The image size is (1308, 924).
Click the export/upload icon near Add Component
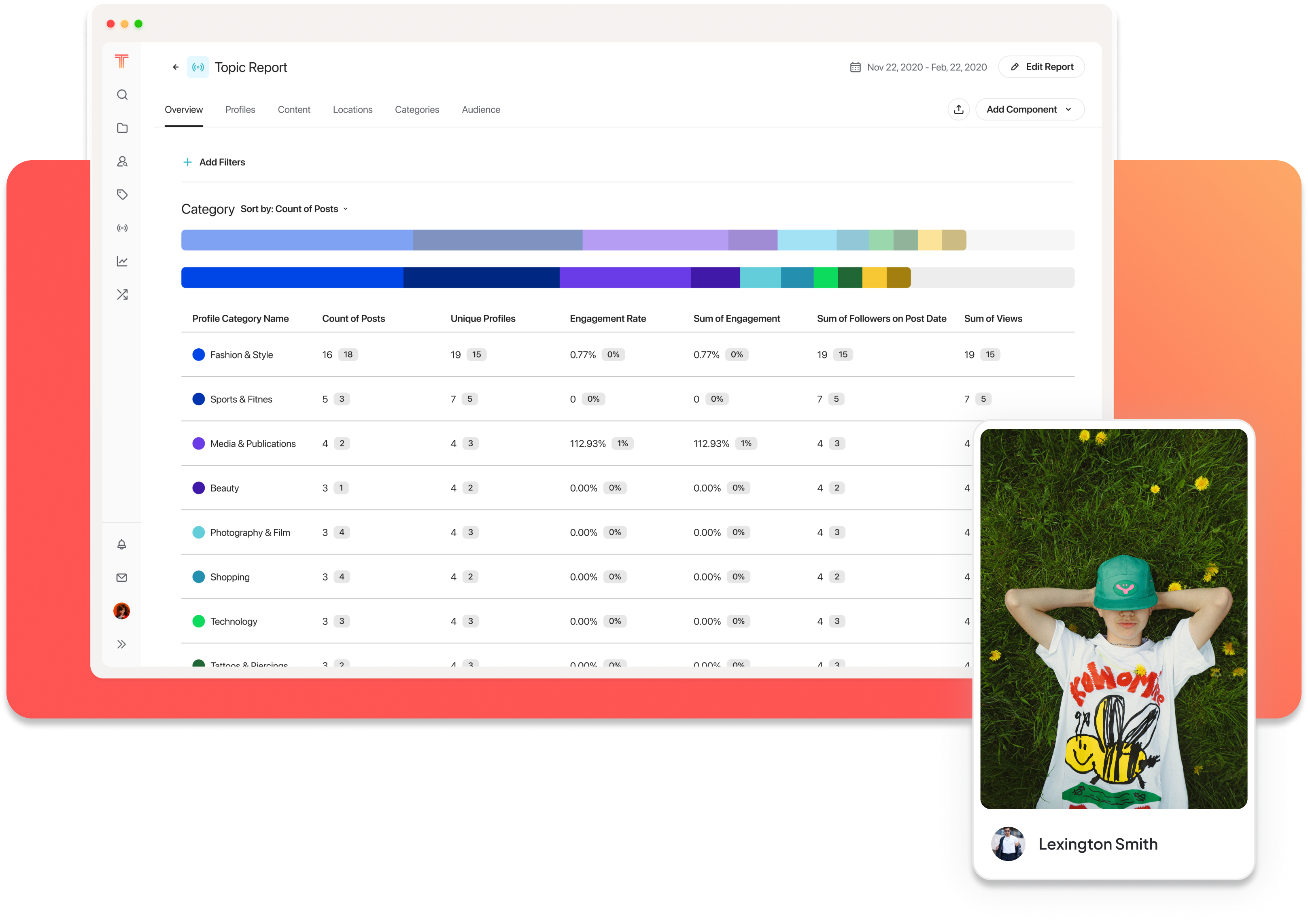click(x=958, y=108)
